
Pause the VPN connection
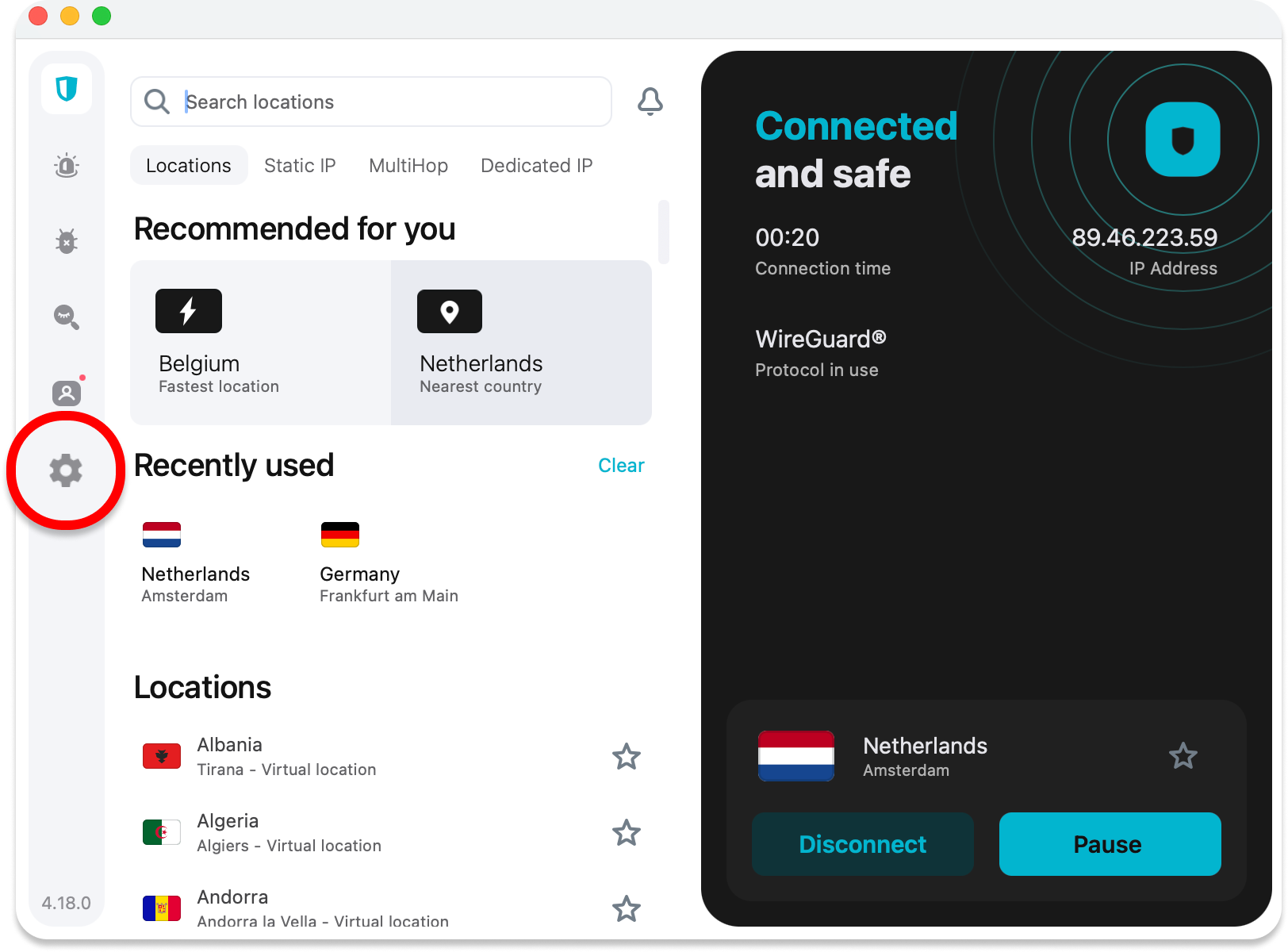(1110, 844)
